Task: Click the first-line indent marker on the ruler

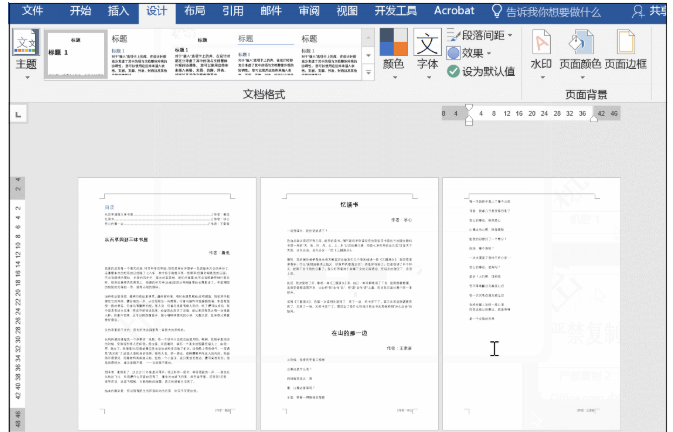Action: pos(468,107)
